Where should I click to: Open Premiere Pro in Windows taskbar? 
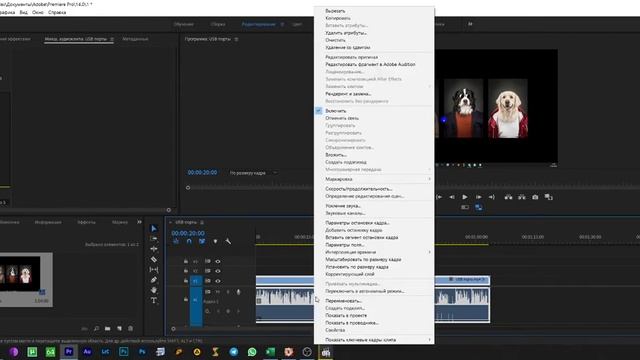(x=69, y=351)
